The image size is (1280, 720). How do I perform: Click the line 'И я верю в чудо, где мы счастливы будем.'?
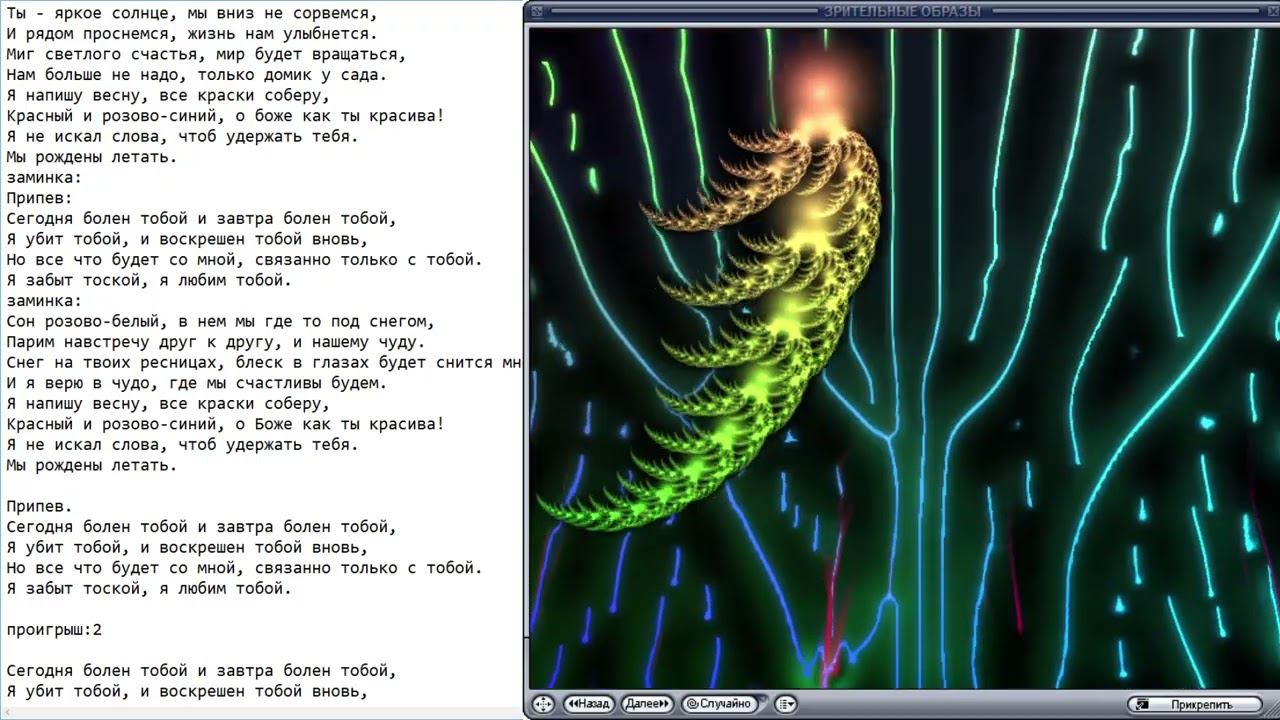[x=197, y=383]
